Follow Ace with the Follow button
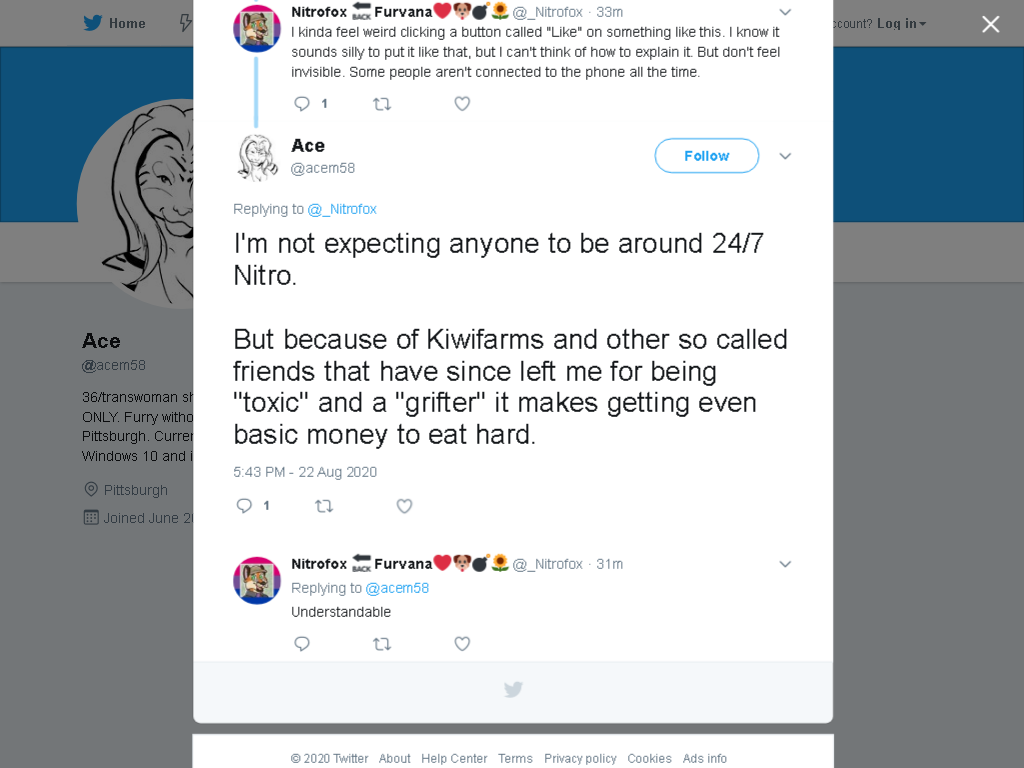 pyautogui.click(x=707, y=155)
